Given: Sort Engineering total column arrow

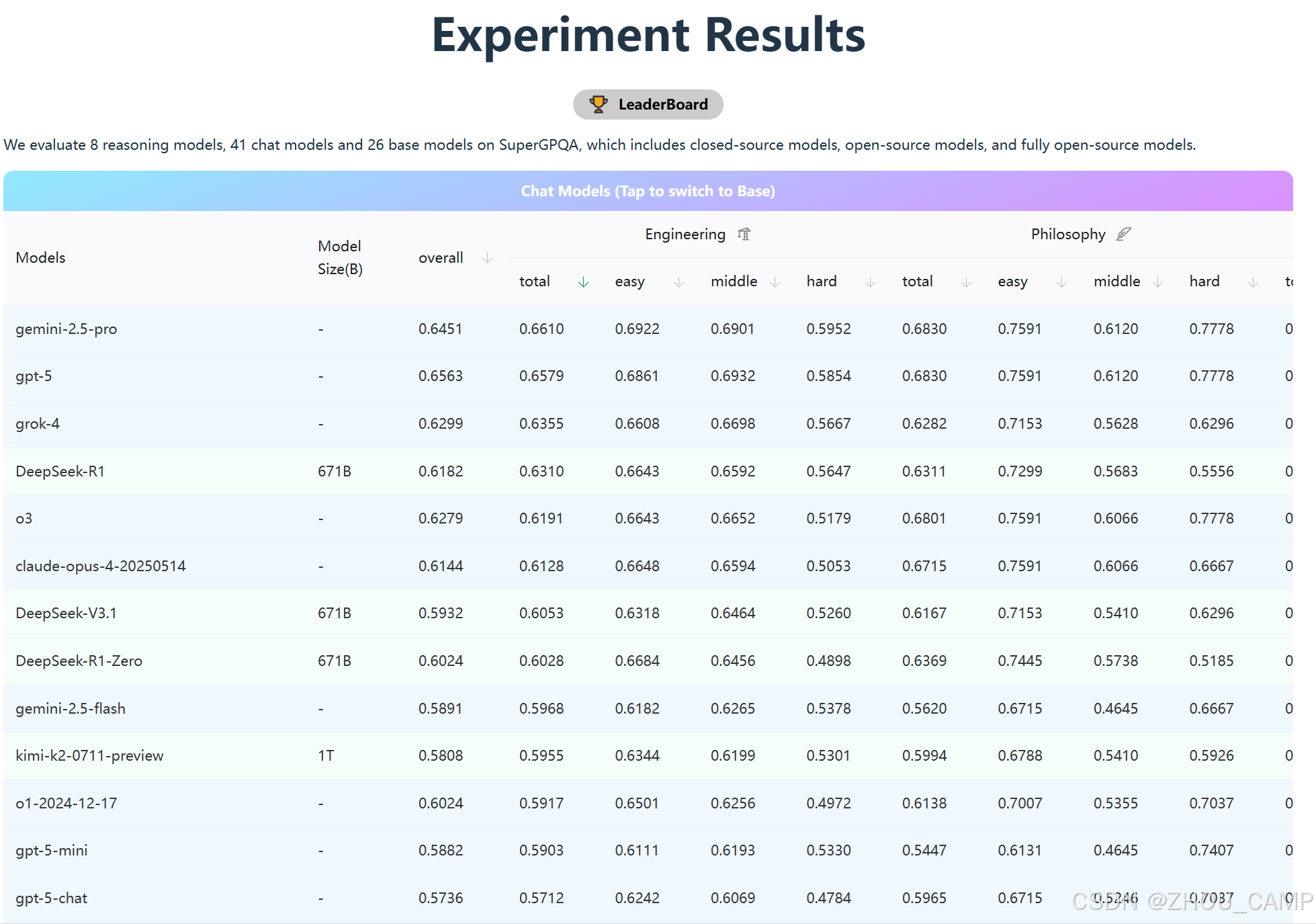Looking at the screenshot, I should pyautogui.click(x=583, y=282).
